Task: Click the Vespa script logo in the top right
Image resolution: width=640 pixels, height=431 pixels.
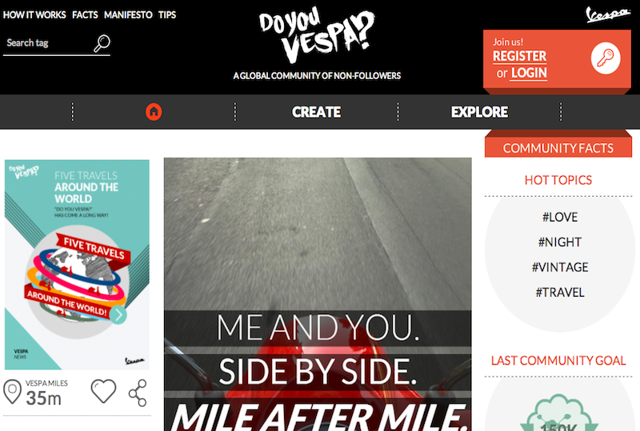Action: [608, 15]
